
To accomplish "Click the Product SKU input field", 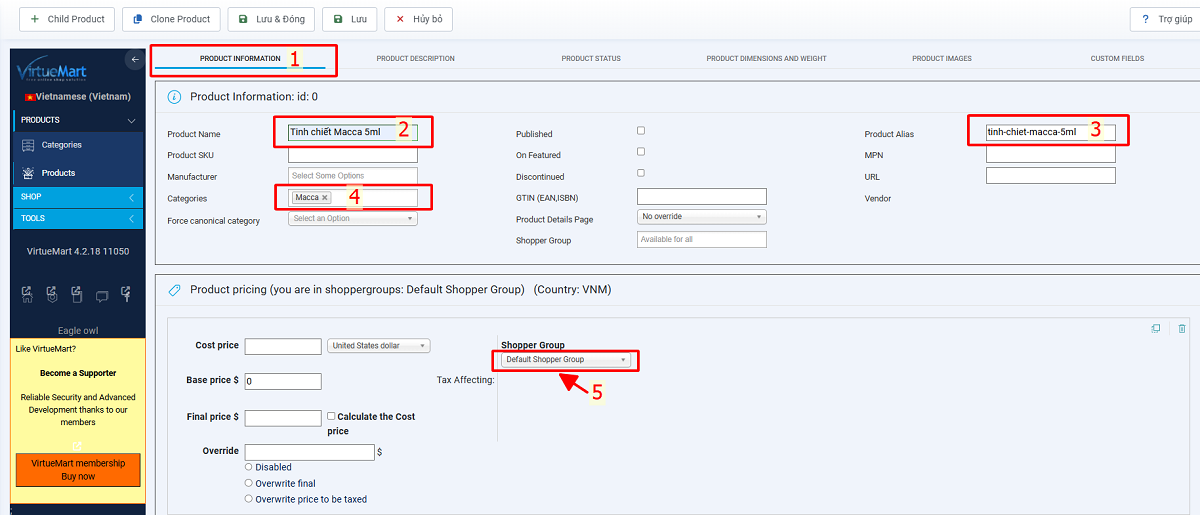I will (x=352, y=155).
